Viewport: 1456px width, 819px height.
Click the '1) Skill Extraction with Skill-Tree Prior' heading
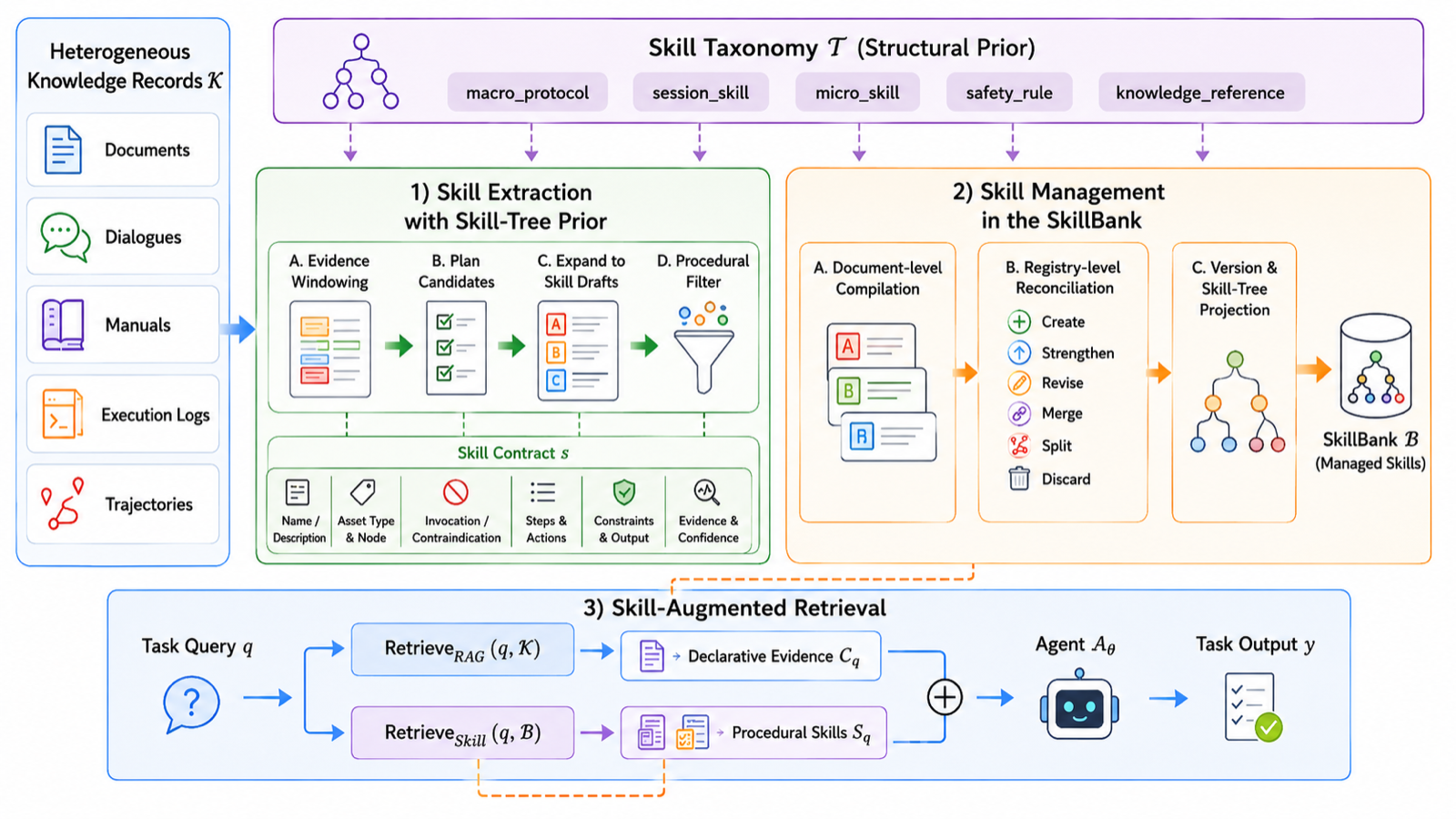[x=505, y=207]
